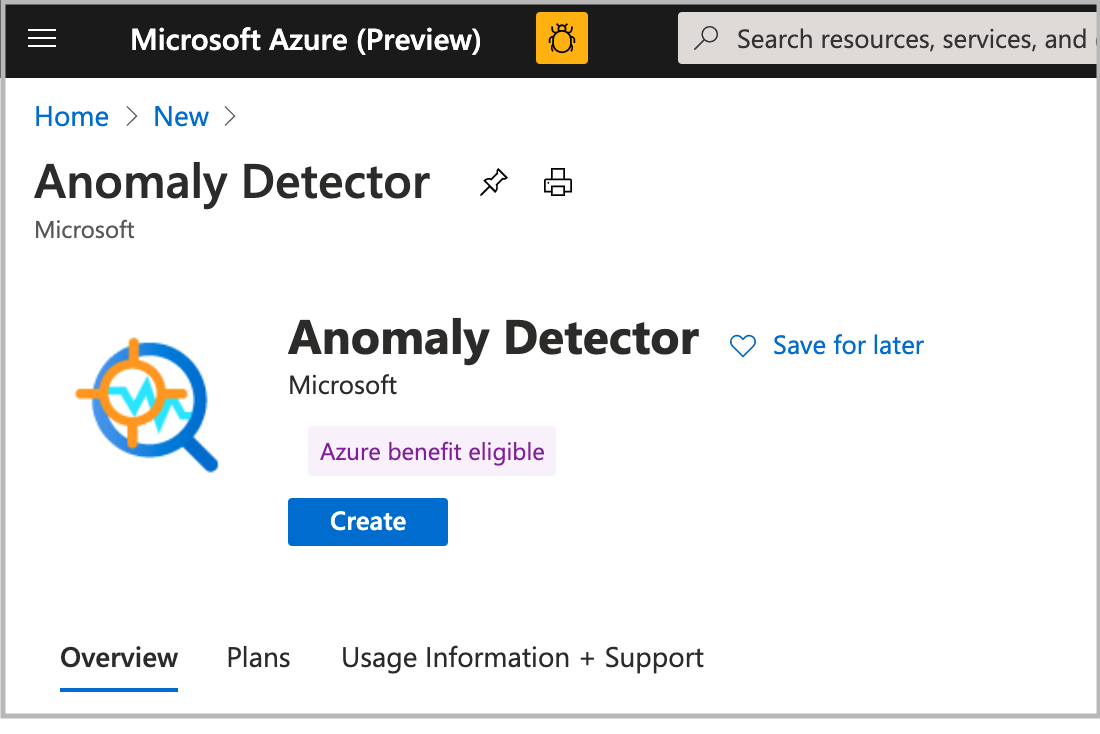This screenshot has height=734, width=1100.
Task: Click the heart icon to favorite
Action: point(742,345)
